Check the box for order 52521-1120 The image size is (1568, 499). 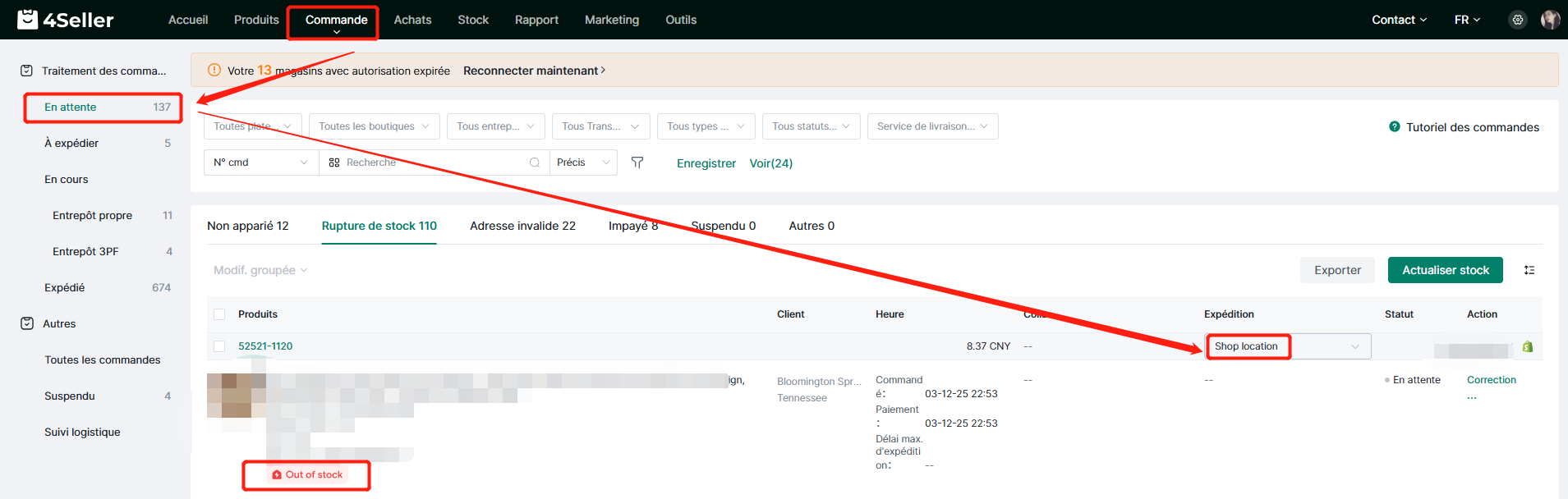[219, 346]
